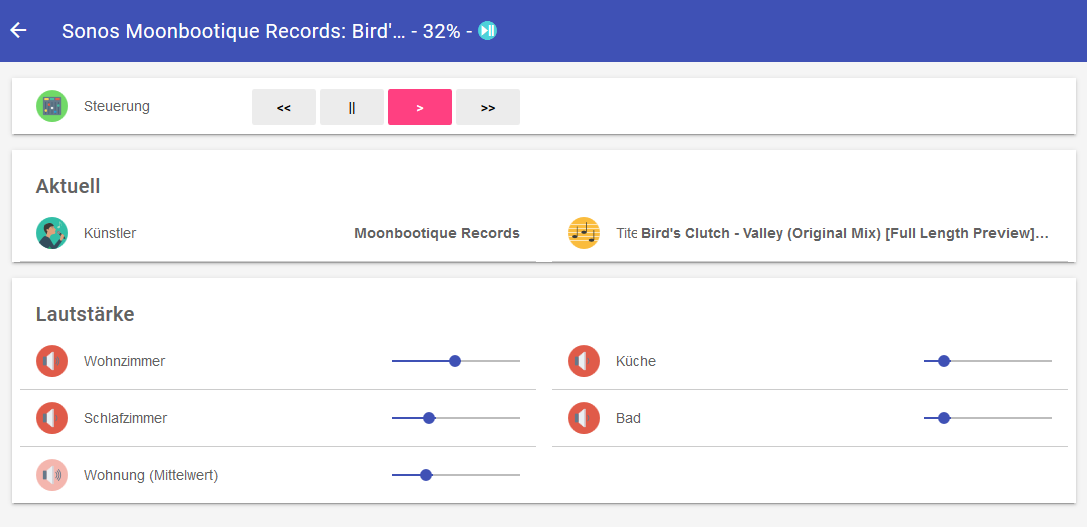Click the Steuerung control icon
The image size is (1087, 527).
coord(52,106)
